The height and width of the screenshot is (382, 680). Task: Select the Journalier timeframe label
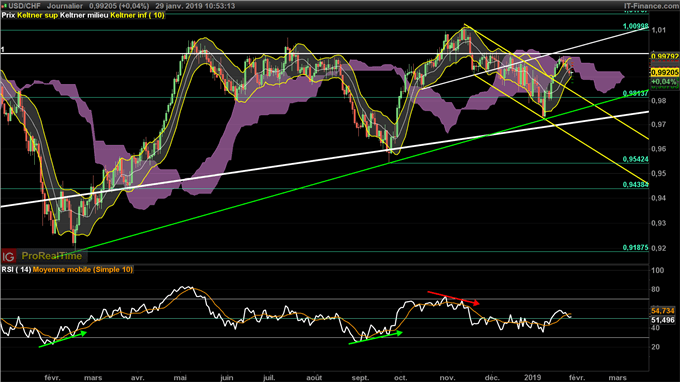[x=65, y=6]
